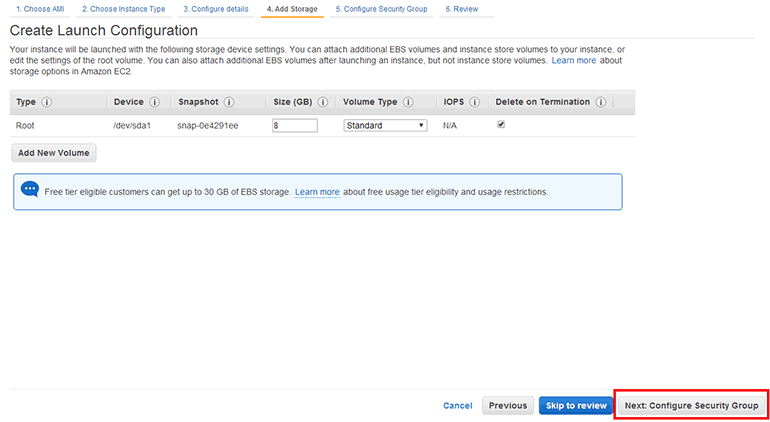Go to the 1. Choose AMI tab
The height and width of the screenshot is (422, 770).
[40, 9]
